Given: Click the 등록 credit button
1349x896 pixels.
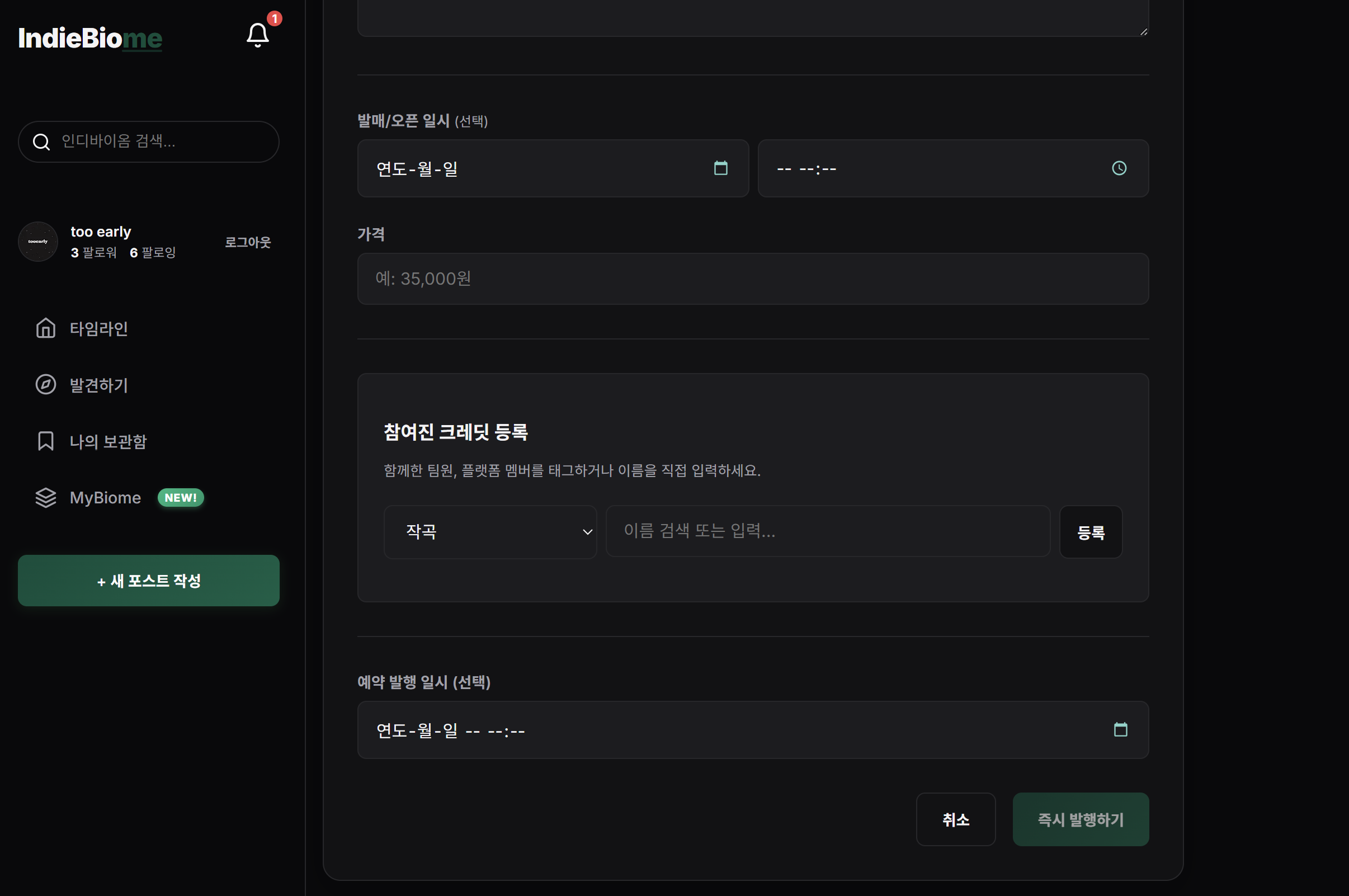Looking at the screenshot, I should pos(1090,532).
